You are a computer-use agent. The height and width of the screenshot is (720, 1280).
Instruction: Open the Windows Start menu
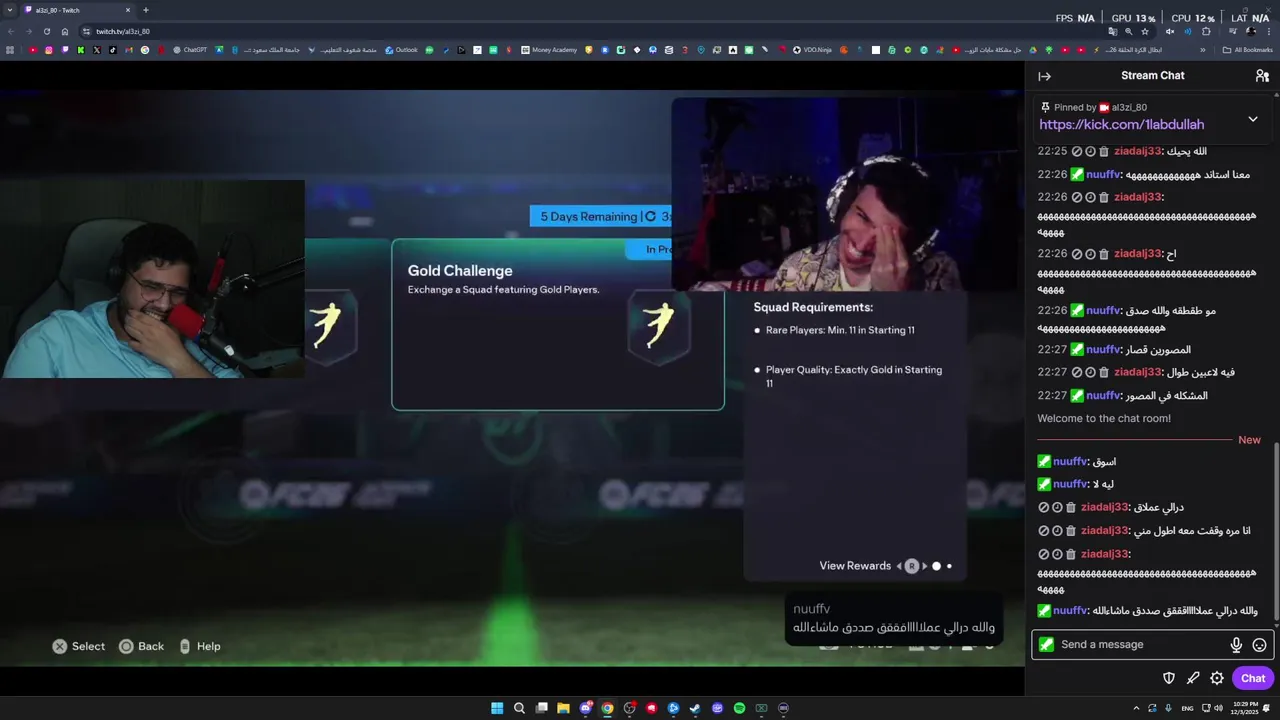click(497, 708)
